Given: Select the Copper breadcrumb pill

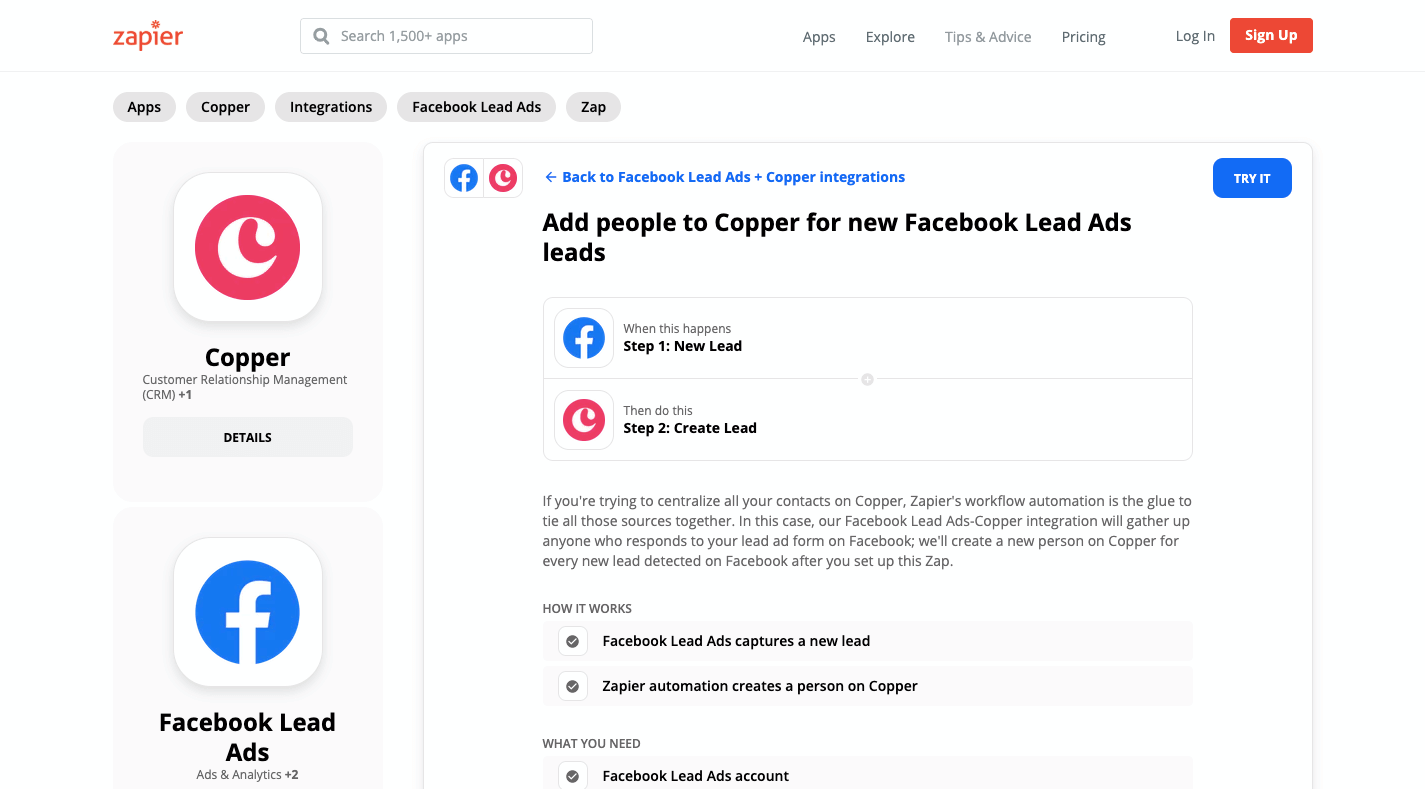Looking at the screenshot, I should [225, 107].
